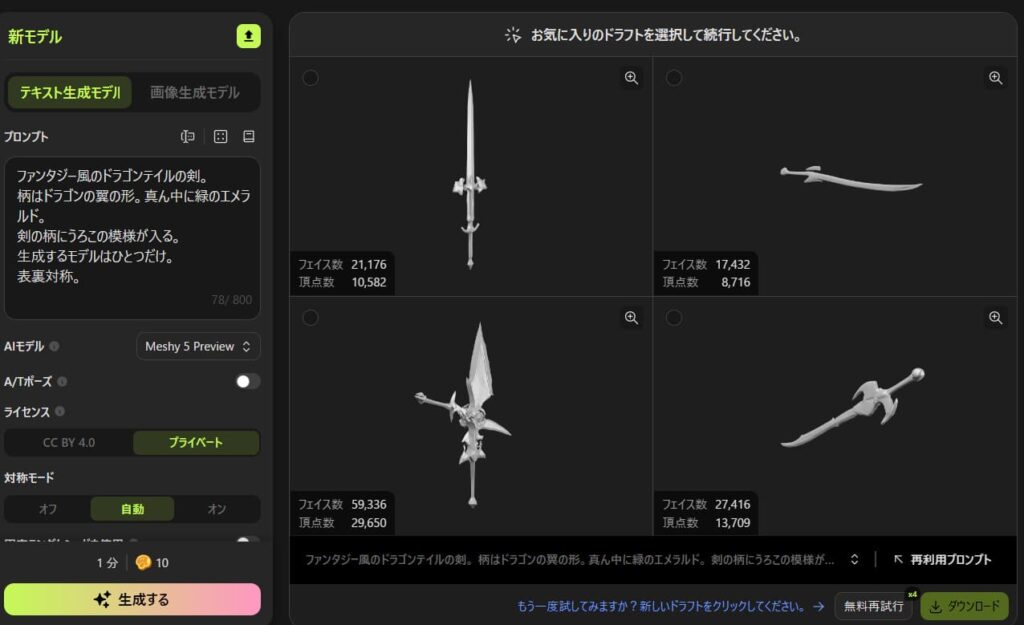The height and width of the screenshot is (625, 1024).
Task: Zoom into the top-left sword draft
Action: tap(631, 78)
